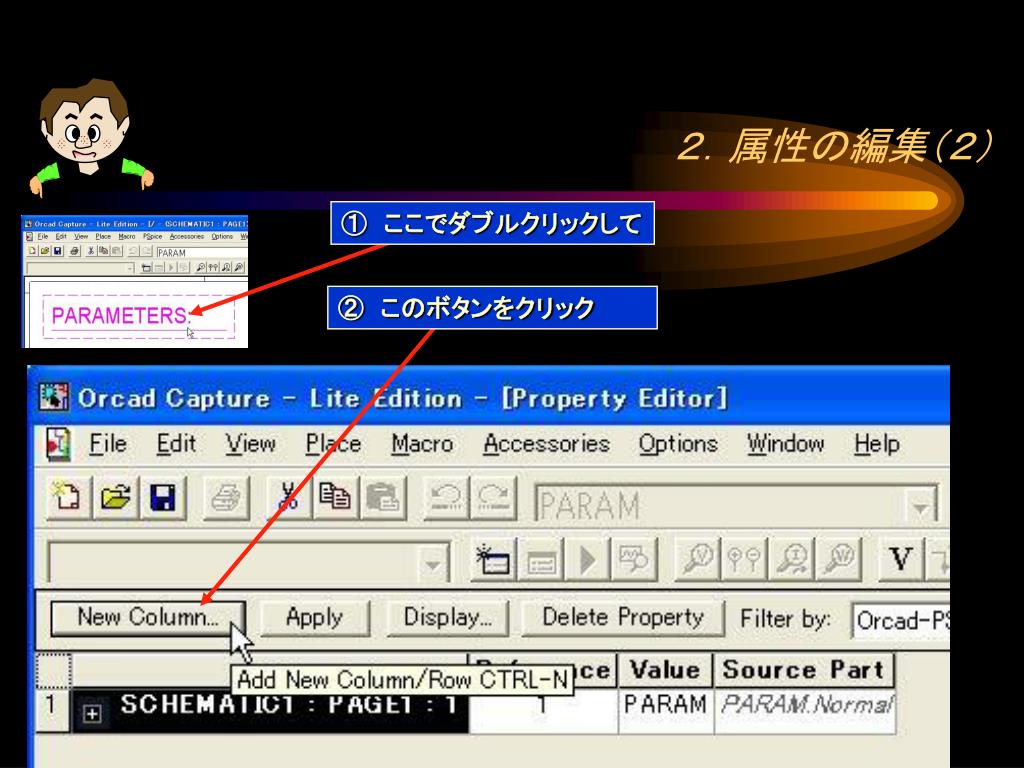Image resolution: width=1024 pixels, height=768 pixels.
Task: Click the View Simulation Results icon
Action: [633, 560]
